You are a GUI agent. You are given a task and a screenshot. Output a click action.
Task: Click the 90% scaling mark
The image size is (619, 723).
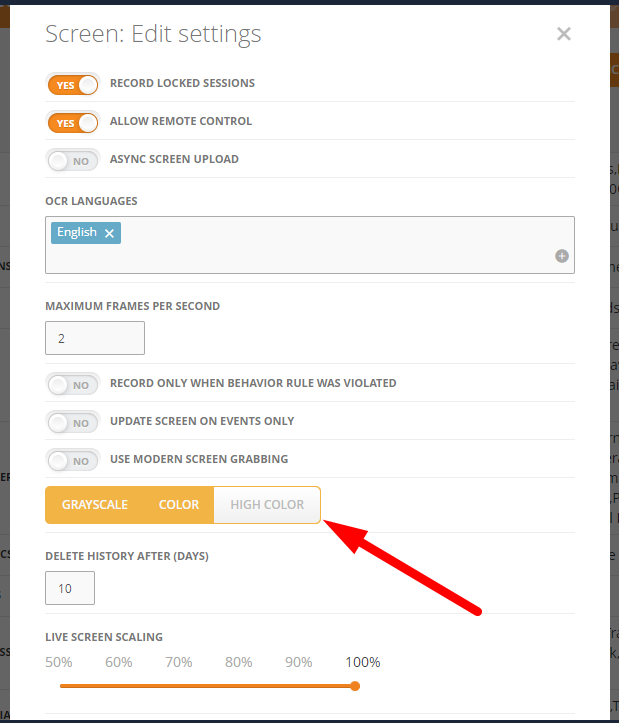pos(298,662)
